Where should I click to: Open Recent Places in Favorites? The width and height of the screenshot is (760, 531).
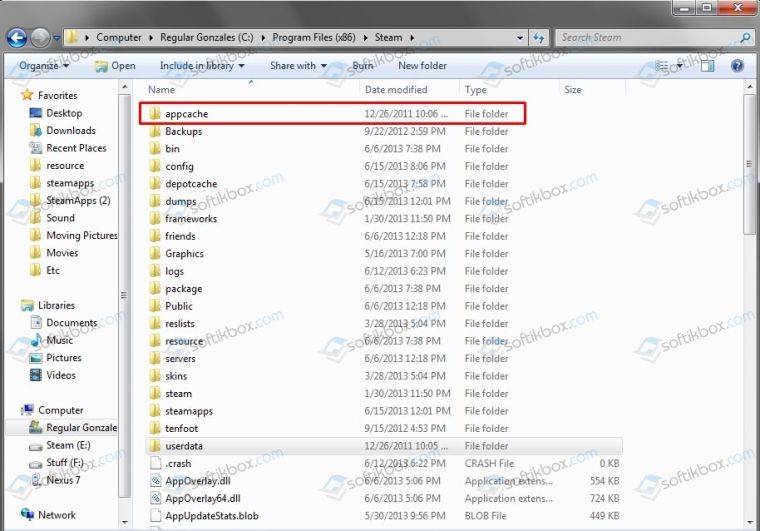68,148
